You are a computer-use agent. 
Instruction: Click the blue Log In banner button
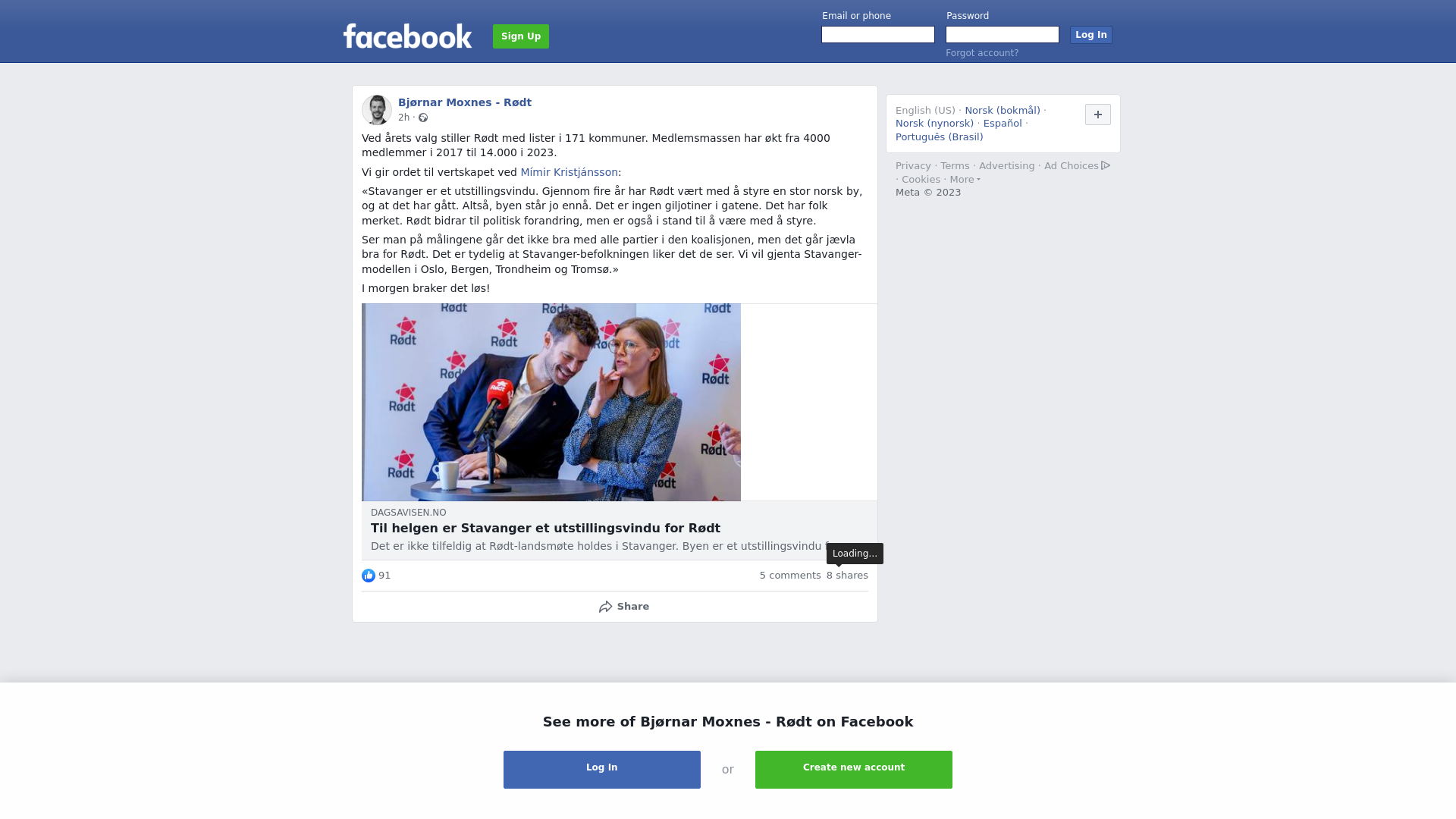pos(602,770)
